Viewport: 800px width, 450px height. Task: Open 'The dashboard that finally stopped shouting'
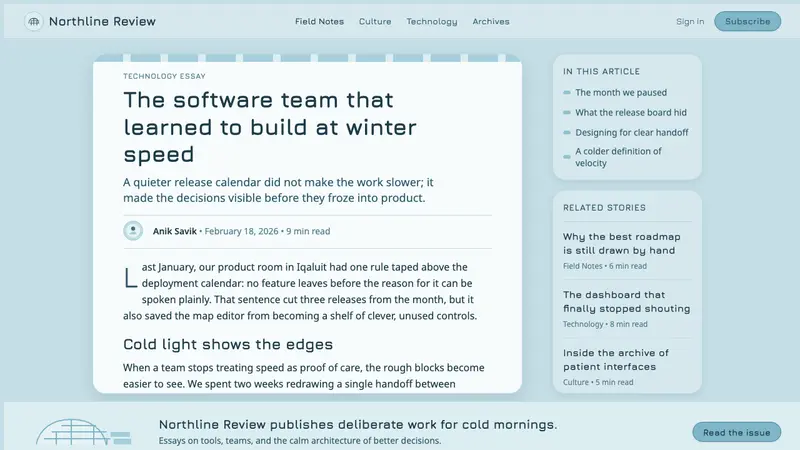(x=627, y=302)
